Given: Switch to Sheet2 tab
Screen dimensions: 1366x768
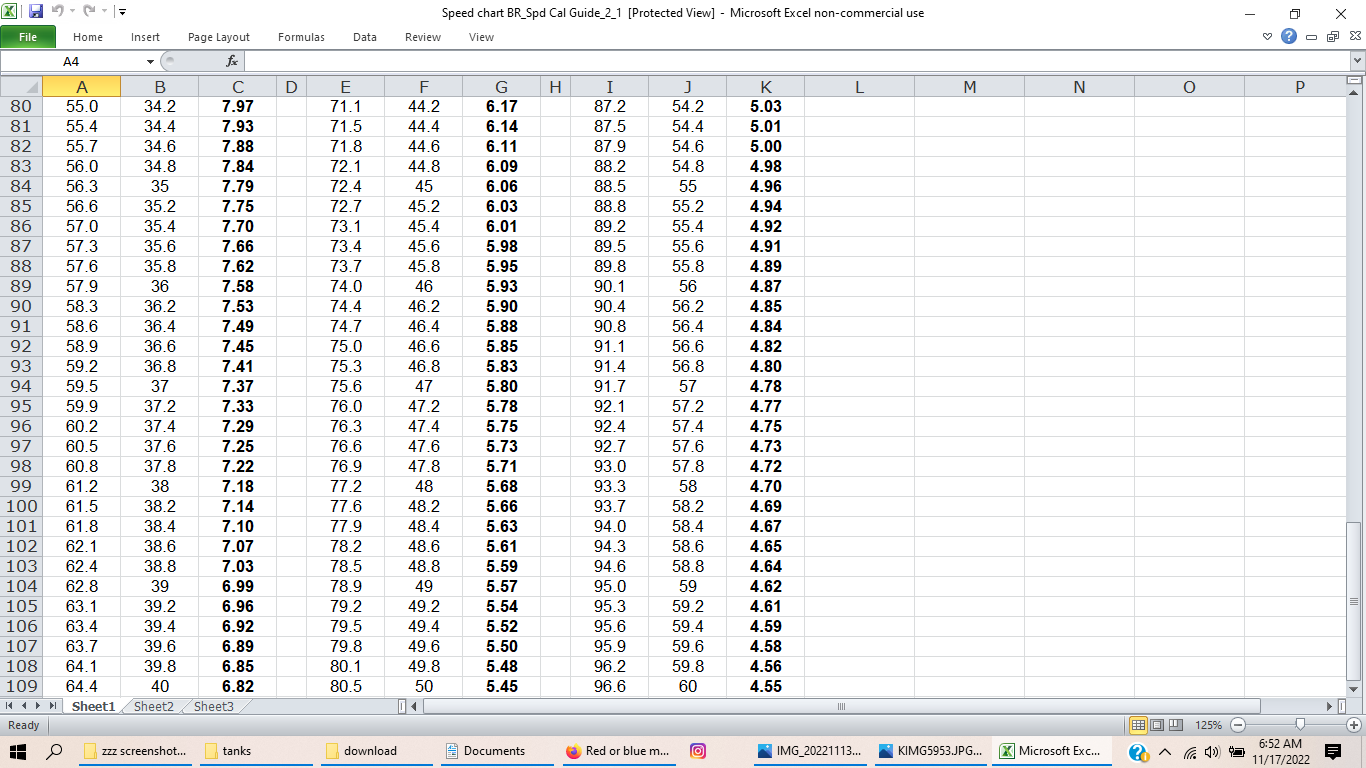Looking at the screenshot, I should tap(154, 706).
